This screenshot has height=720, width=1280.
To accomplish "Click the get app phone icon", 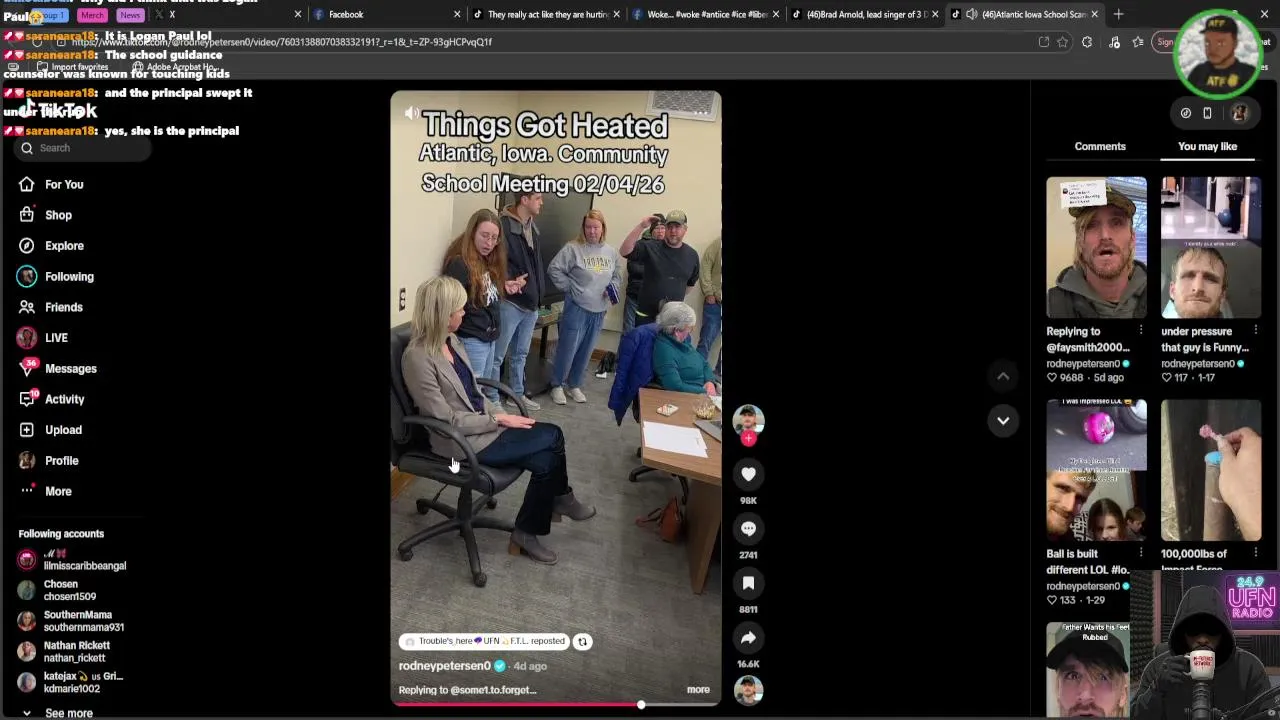I will (1207, 113).
